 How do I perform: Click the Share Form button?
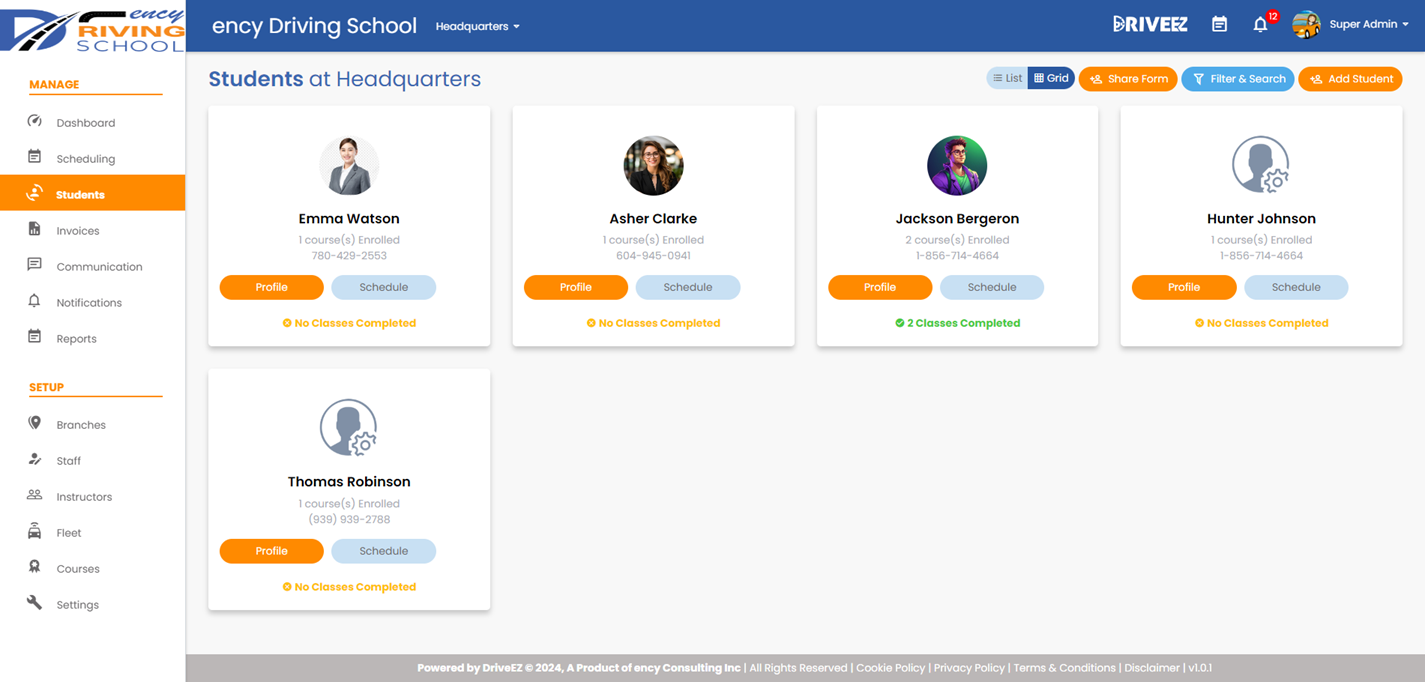point(1128,79)
